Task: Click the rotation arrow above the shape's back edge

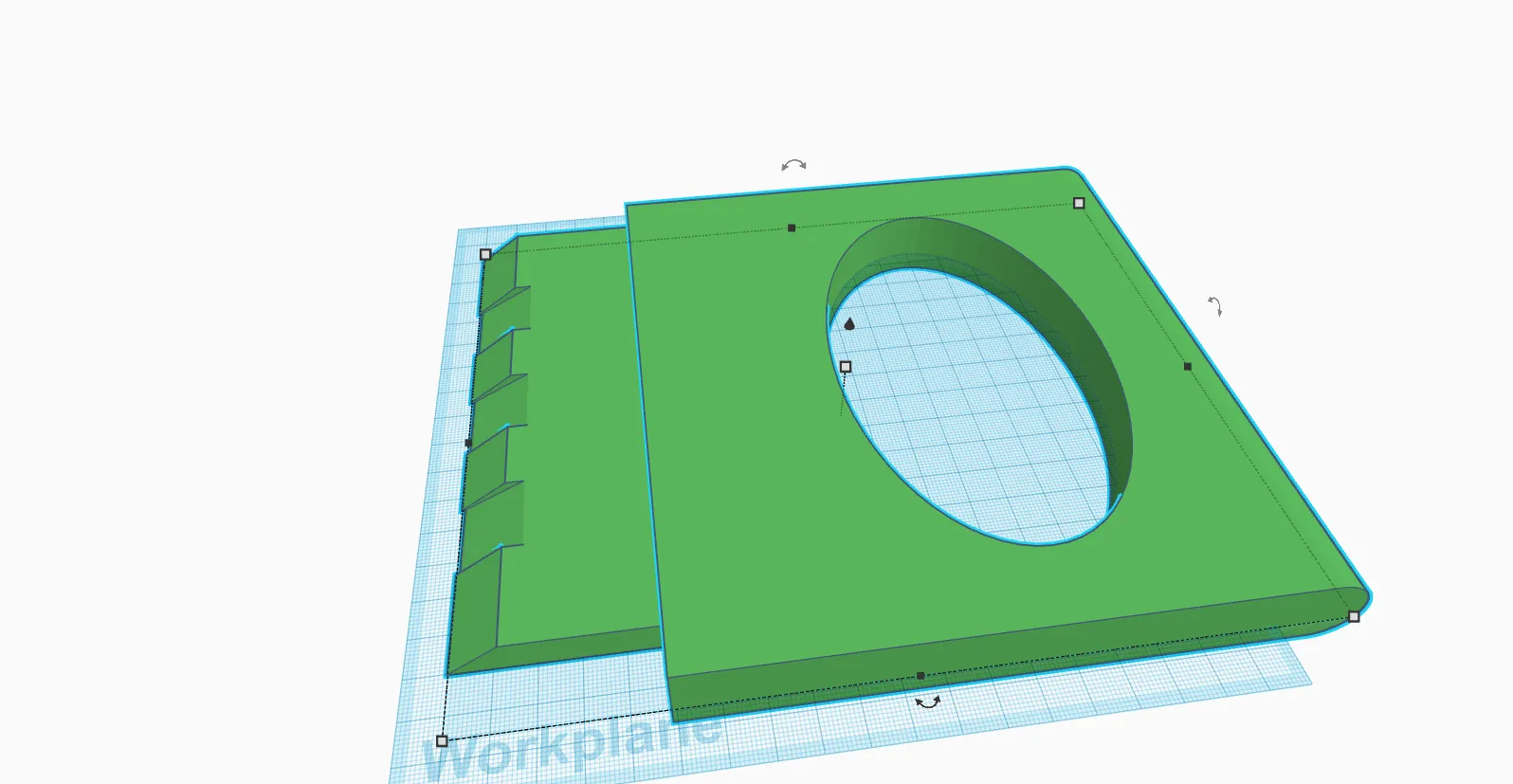Action: [x=793, y=165]
